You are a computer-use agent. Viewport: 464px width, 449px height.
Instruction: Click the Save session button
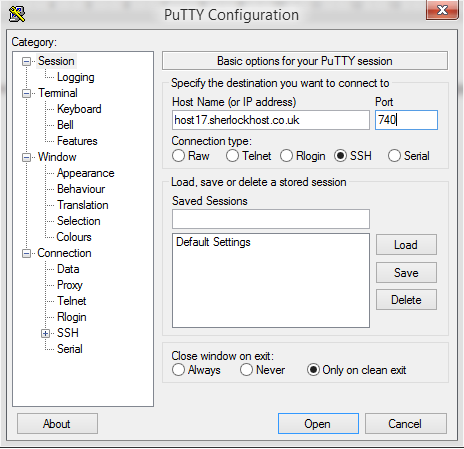click(406, 273)
